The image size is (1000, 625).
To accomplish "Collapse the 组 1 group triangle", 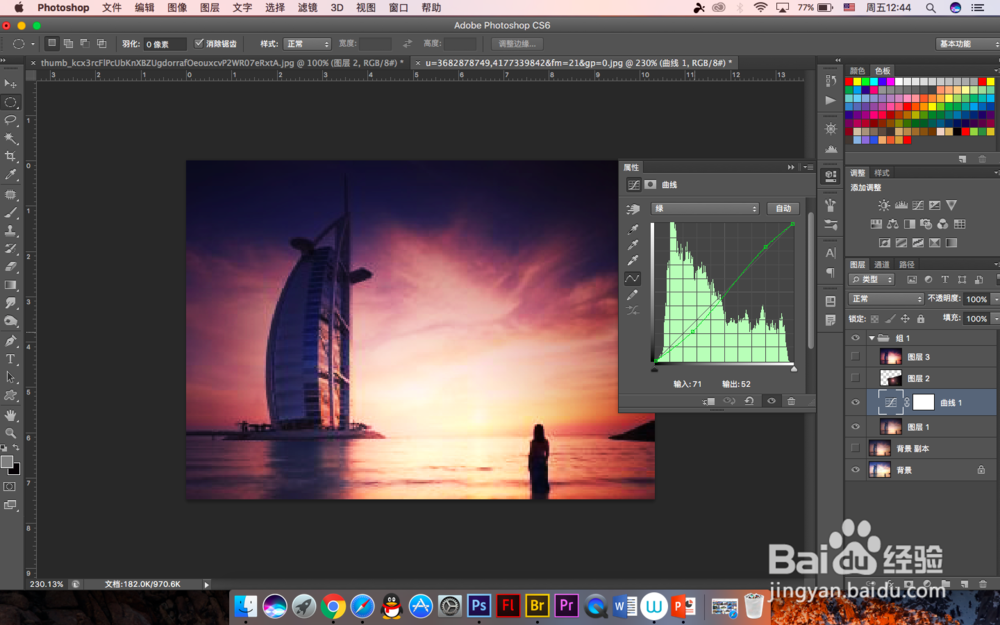I will [x=871, y=338].
